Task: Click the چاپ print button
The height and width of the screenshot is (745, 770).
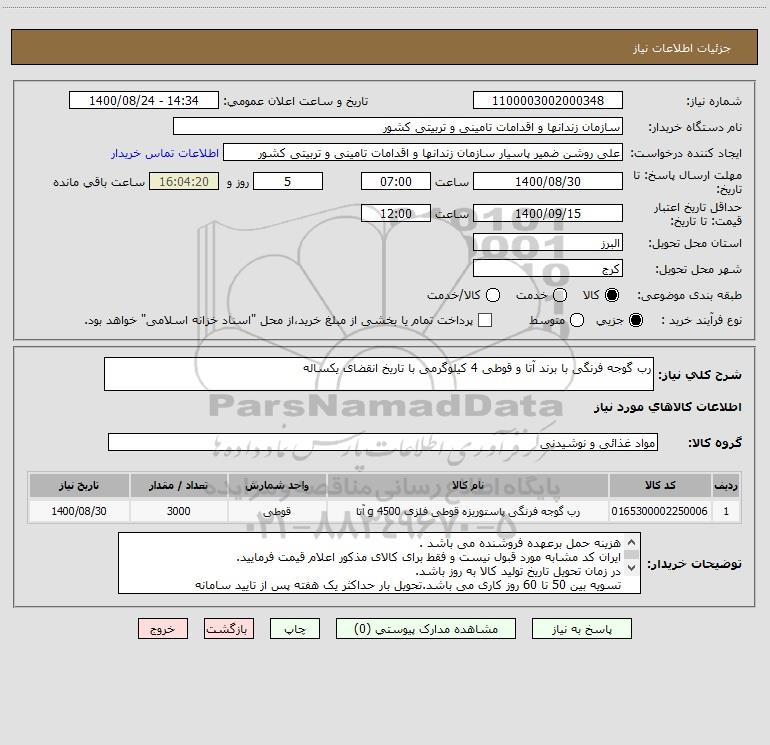Action: [295, 629]
